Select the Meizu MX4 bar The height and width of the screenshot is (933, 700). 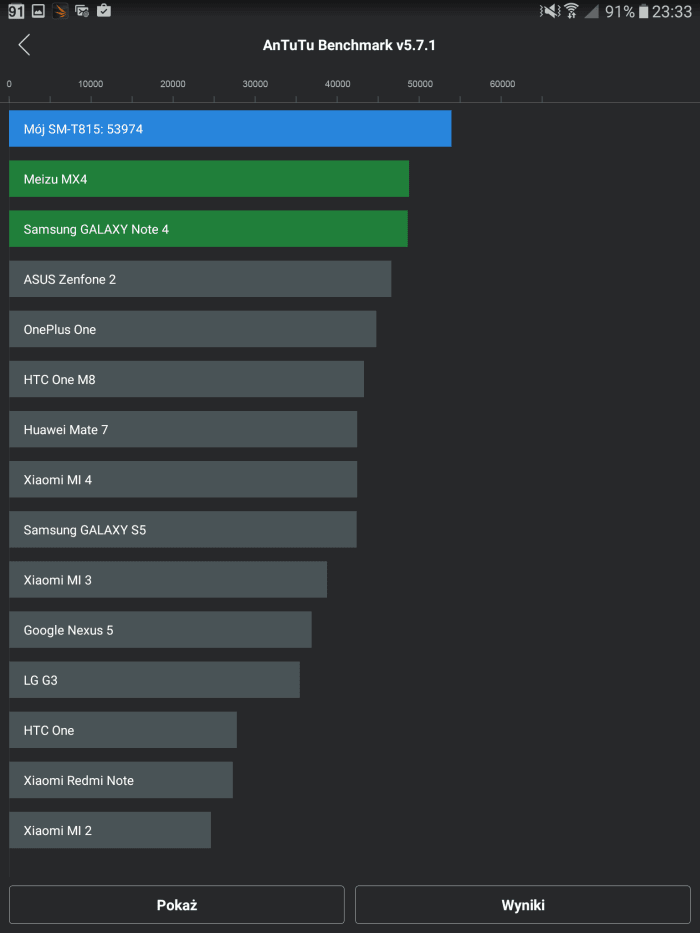209,179
